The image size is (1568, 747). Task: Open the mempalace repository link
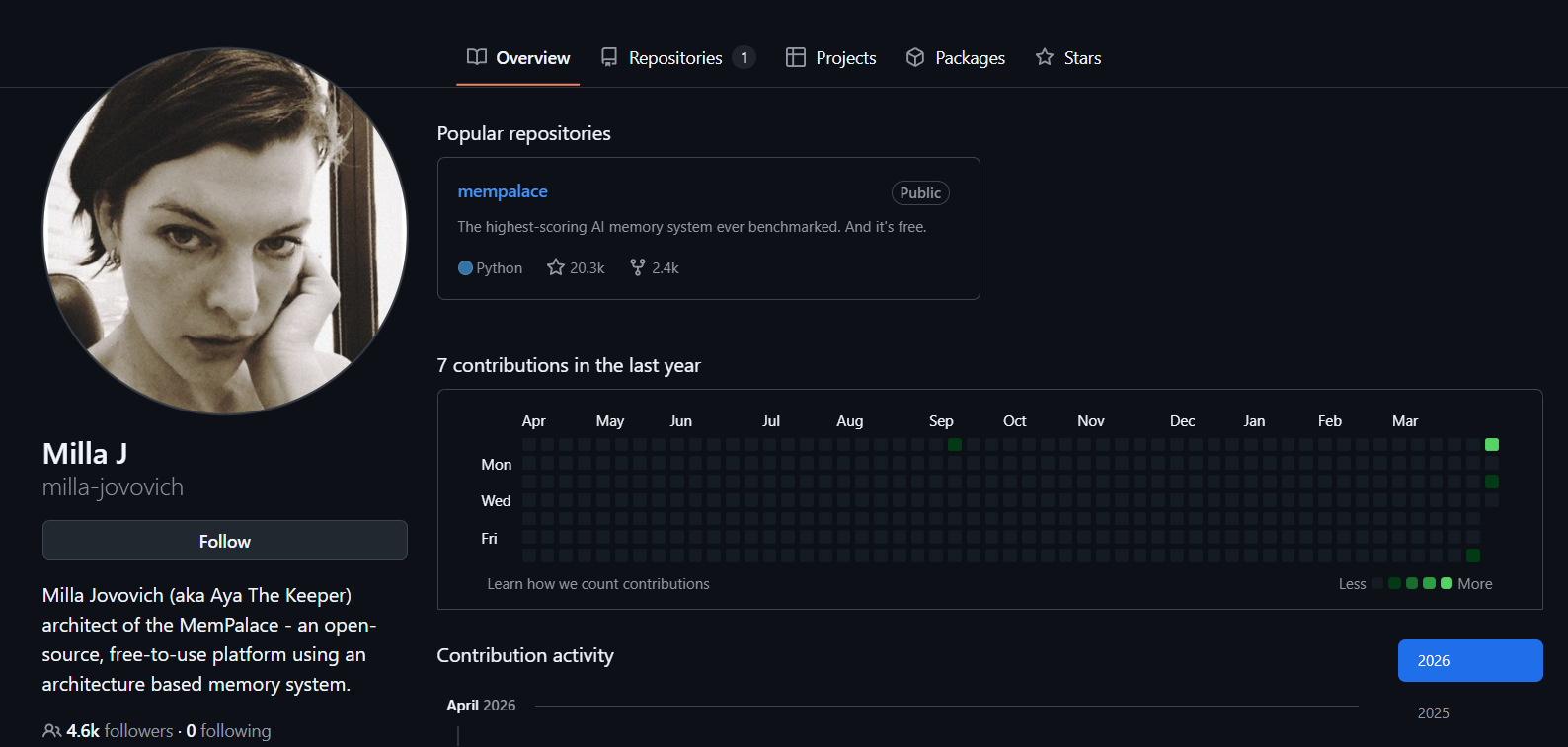click(503, 191)
